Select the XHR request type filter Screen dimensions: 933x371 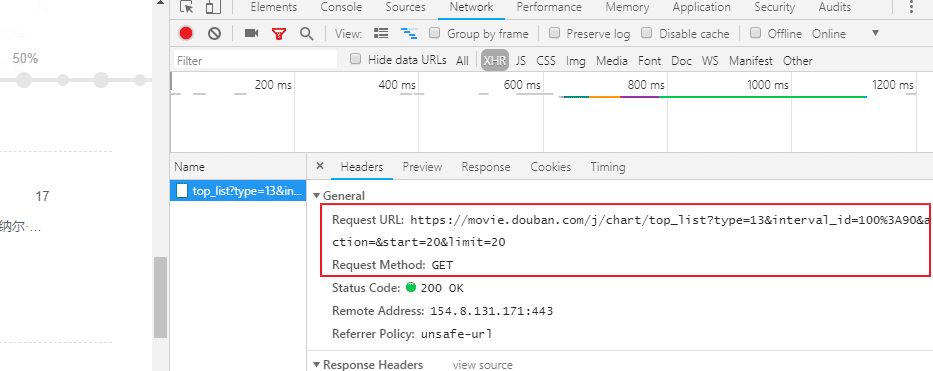coord(495,61)
